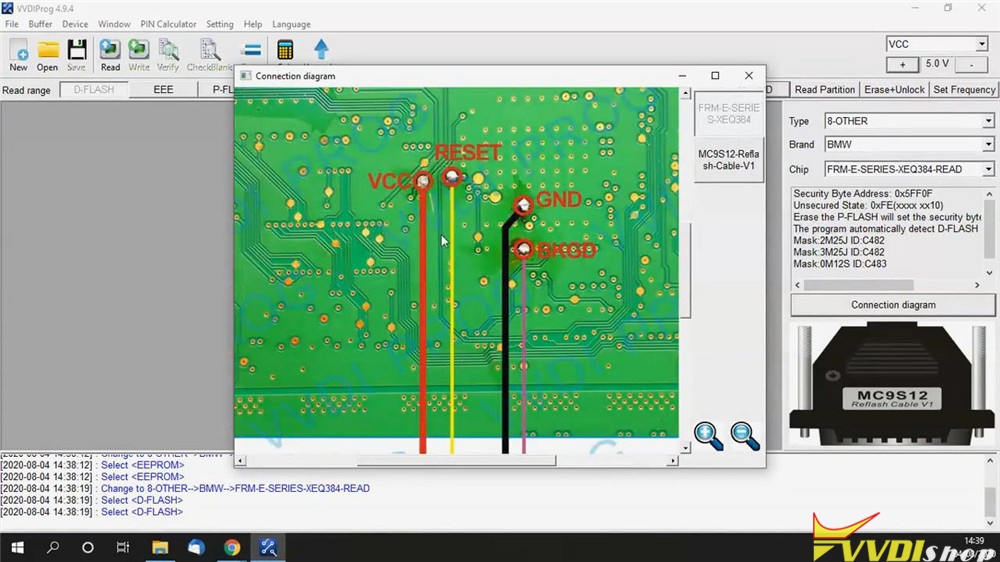Click the Read Partition button

[x=824, y=89]
